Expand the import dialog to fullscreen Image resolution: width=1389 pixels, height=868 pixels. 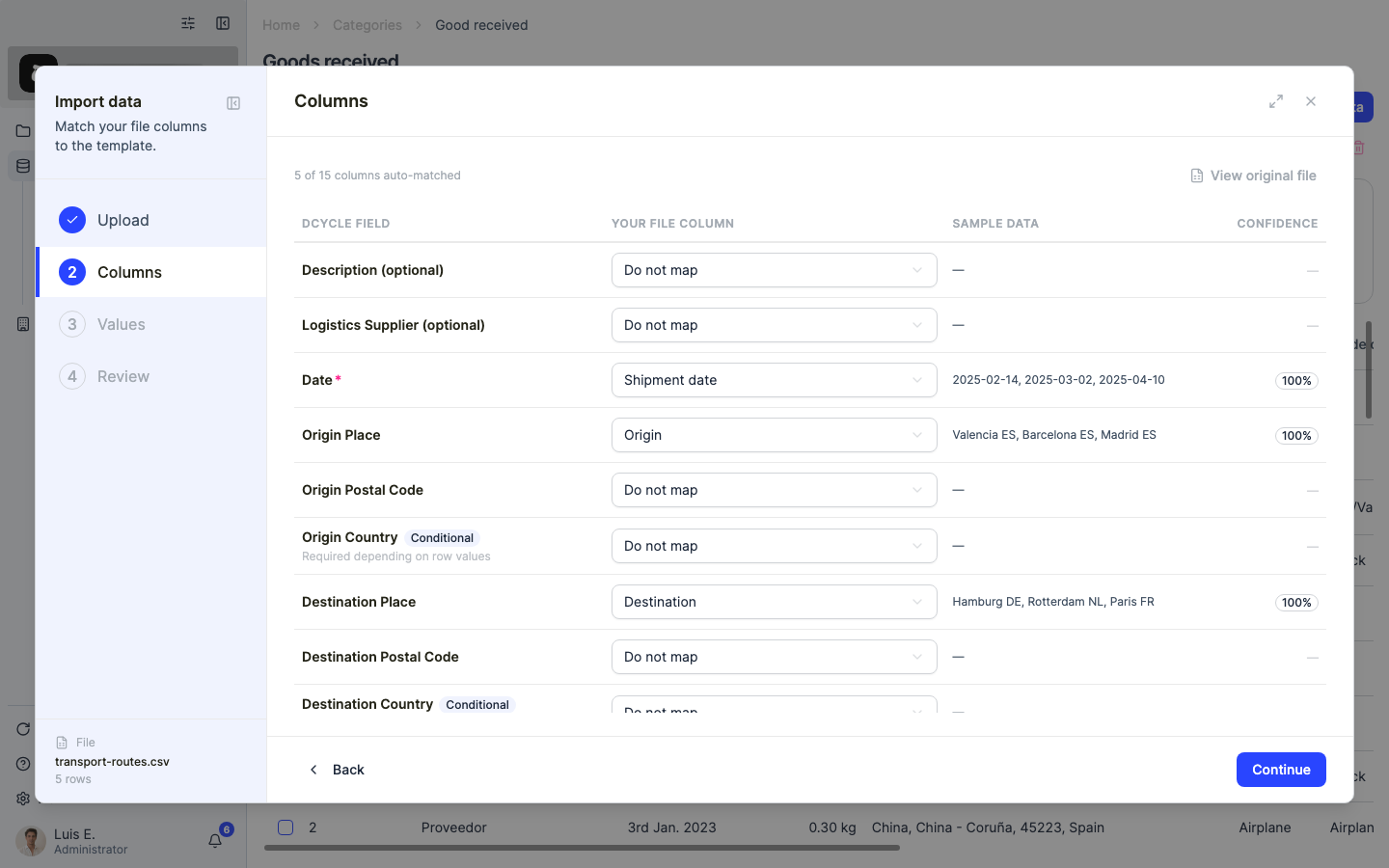pyautogui.click(x=1276, y=101)
